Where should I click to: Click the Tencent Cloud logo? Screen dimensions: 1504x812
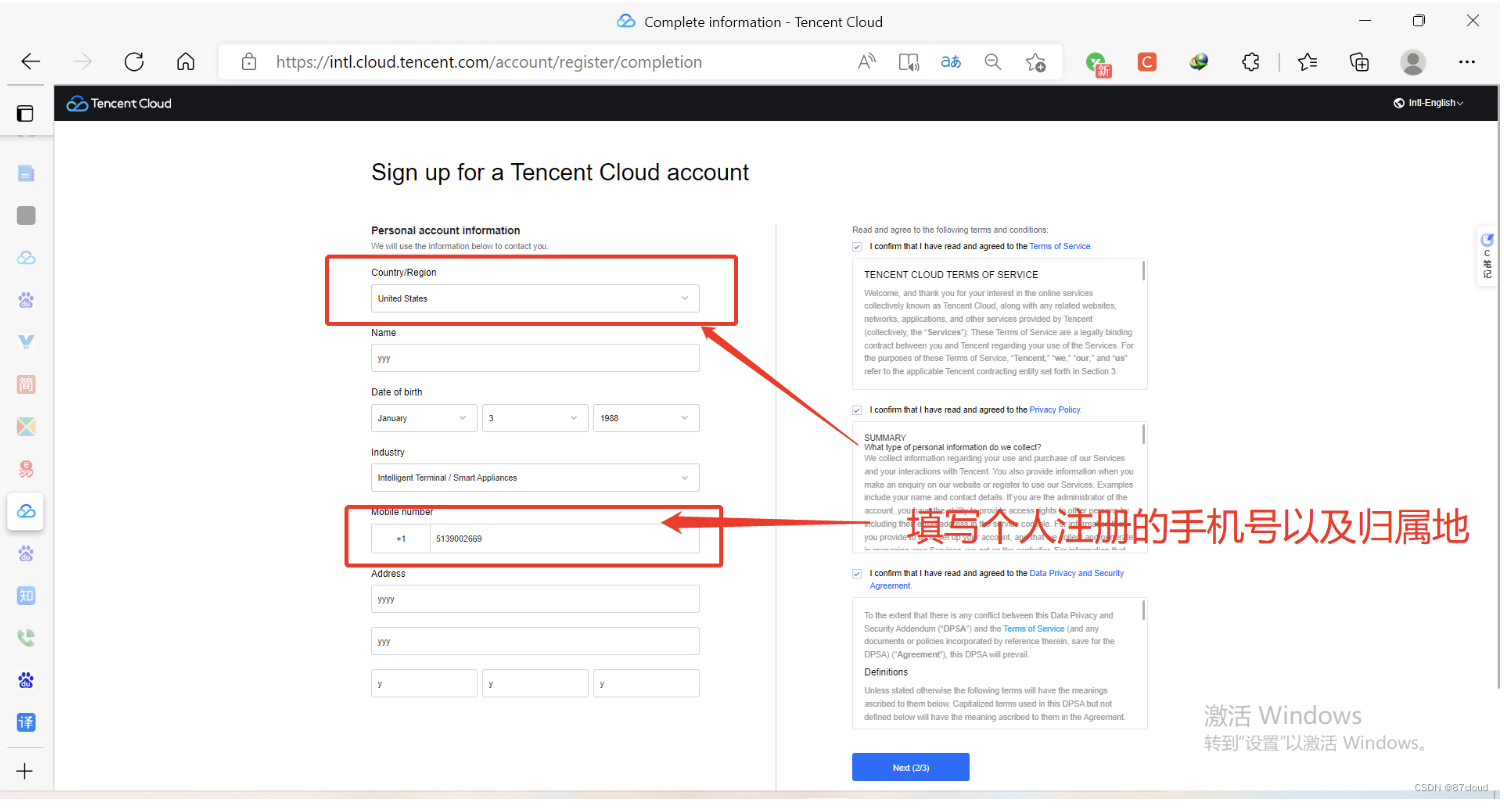click(x=119, y=103)
